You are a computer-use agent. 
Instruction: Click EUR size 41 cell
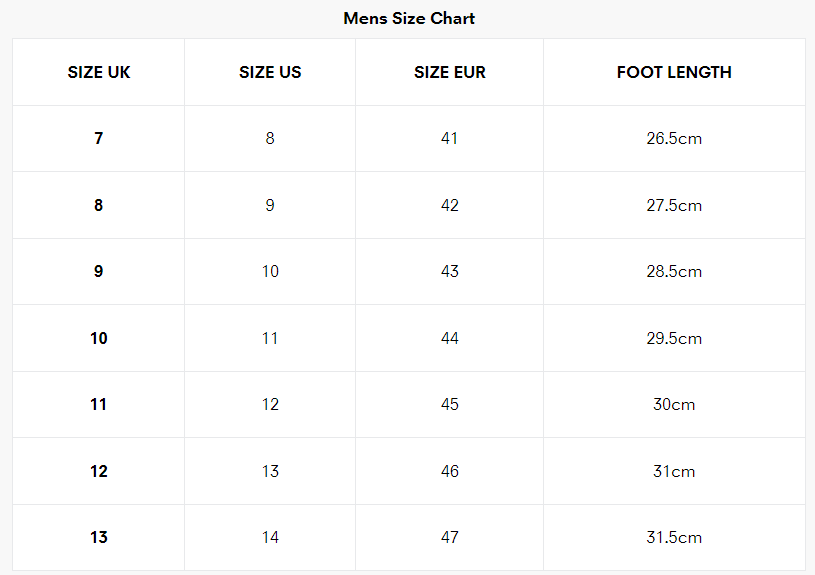[450, 139]
